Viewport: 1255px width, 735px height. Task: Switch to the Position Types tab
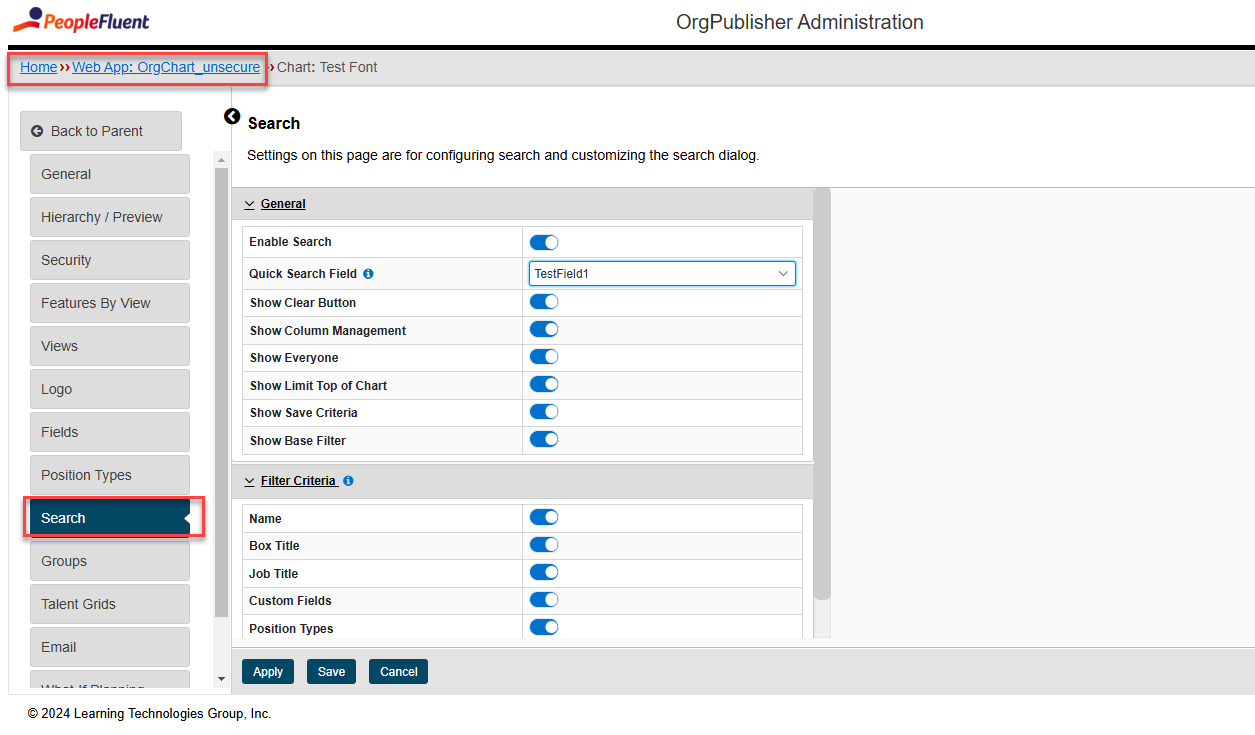pyautogui.click(x=109, y=475)
